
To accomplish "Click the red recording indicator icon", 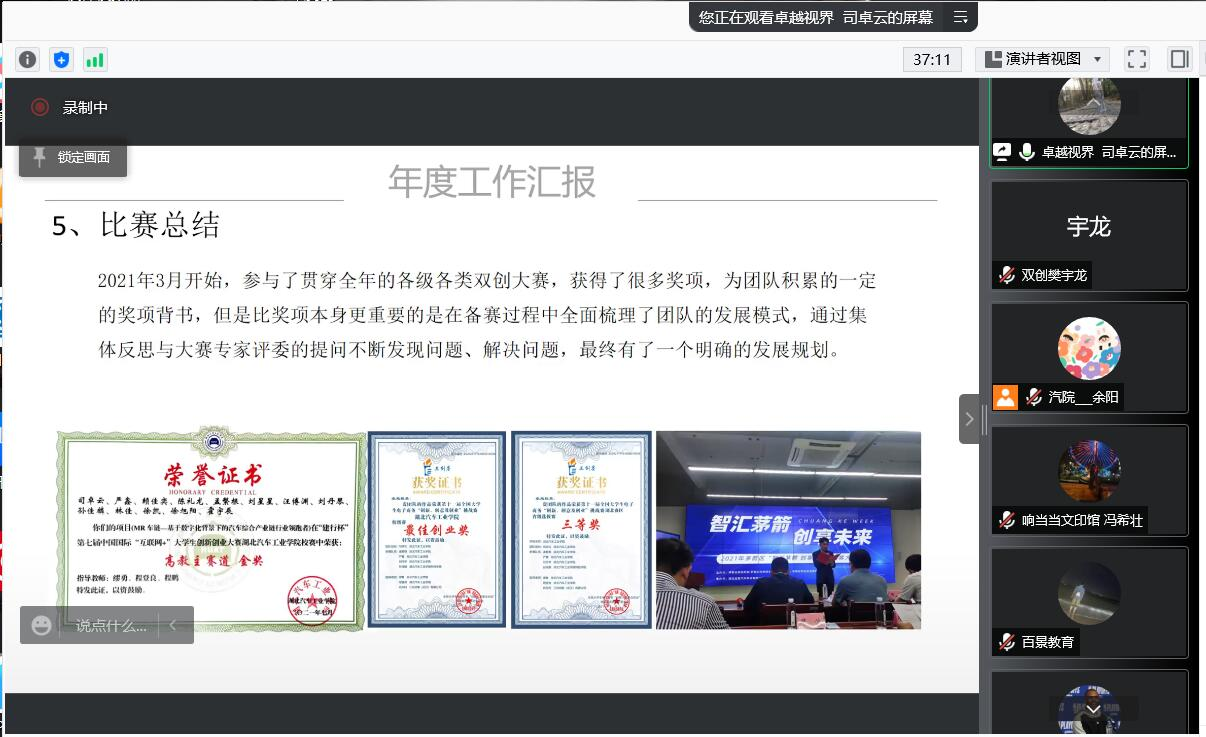I will (40, 107).
